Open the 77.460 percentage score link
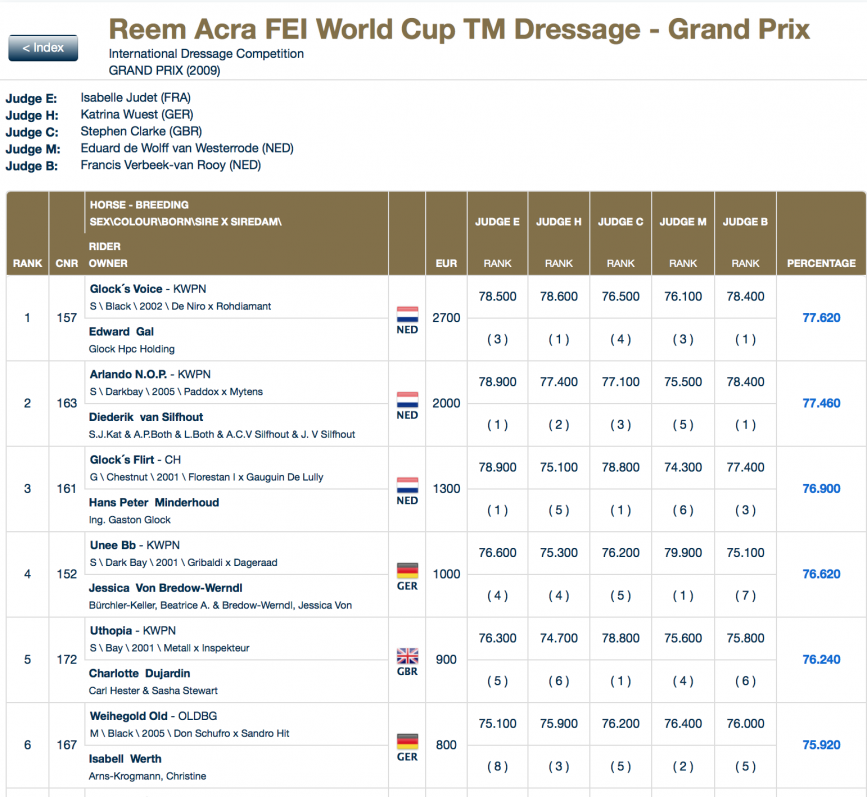The height and width of the screenshot is (797, 867). 821,403
